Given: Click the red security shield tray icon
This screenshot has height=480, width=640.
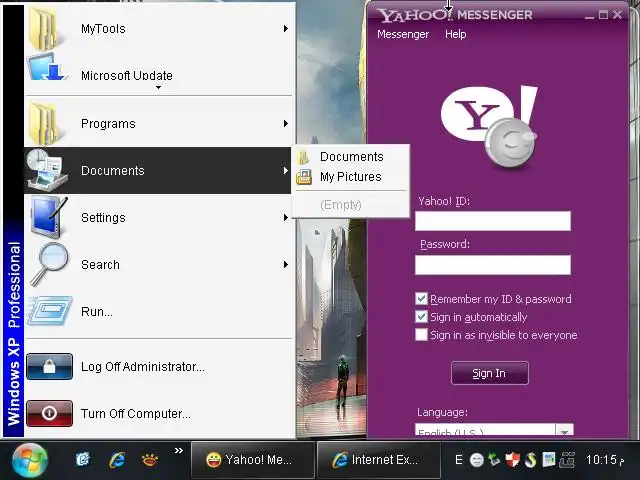Looking at the screenshot, I should click(x=513, y=460).
